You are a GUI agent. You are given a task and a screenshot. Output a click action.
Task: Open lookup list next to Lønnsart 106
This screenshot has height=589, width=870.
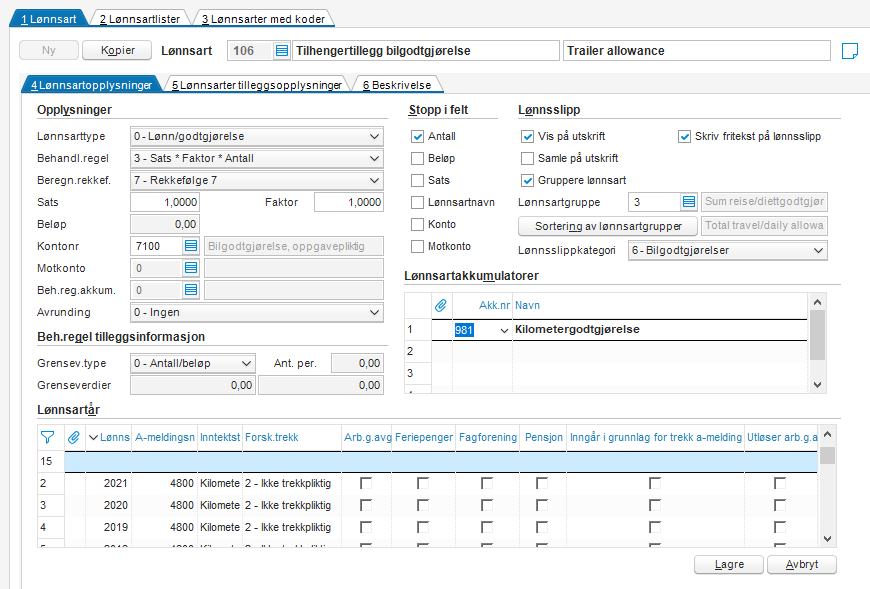pos(282,51)
